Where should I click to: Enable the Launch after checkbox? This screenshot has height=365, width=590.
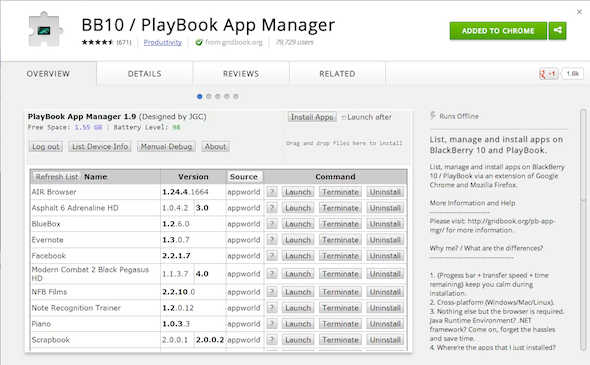[x=344, y=118]
